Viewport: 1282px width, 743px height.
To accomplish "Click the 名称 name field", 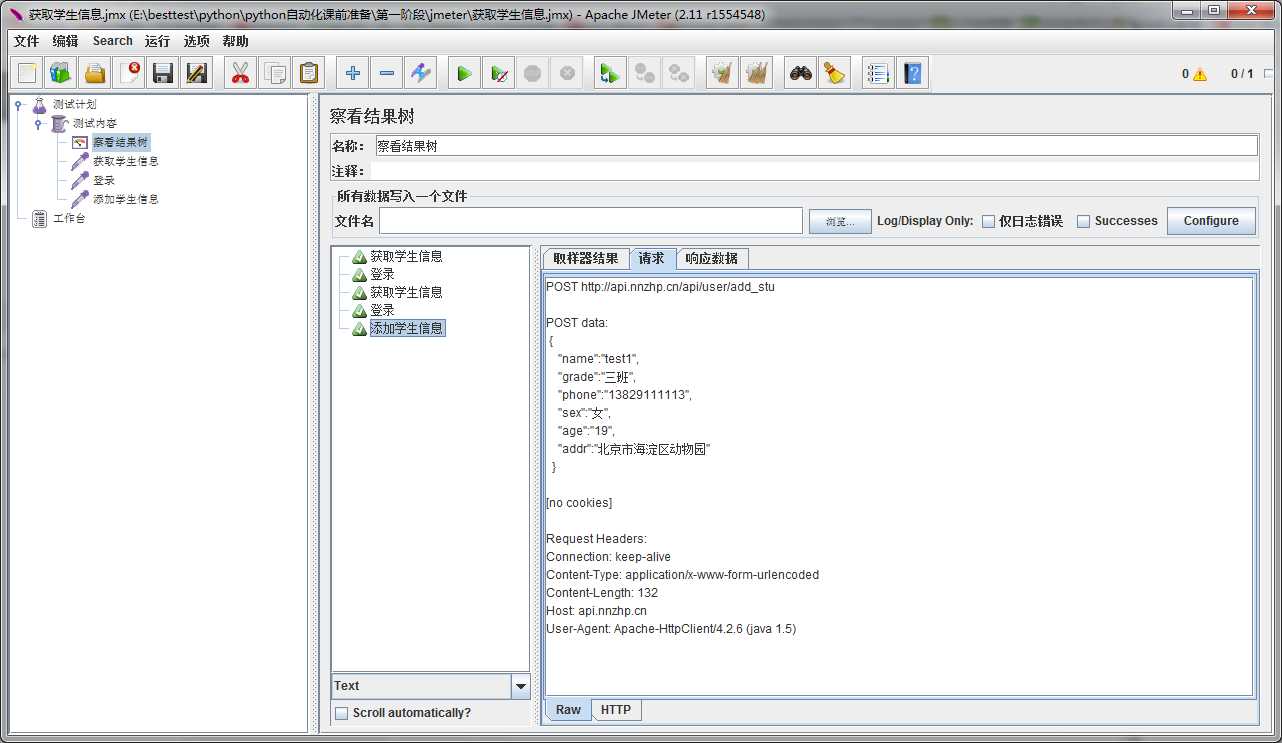I will (816, 146).
